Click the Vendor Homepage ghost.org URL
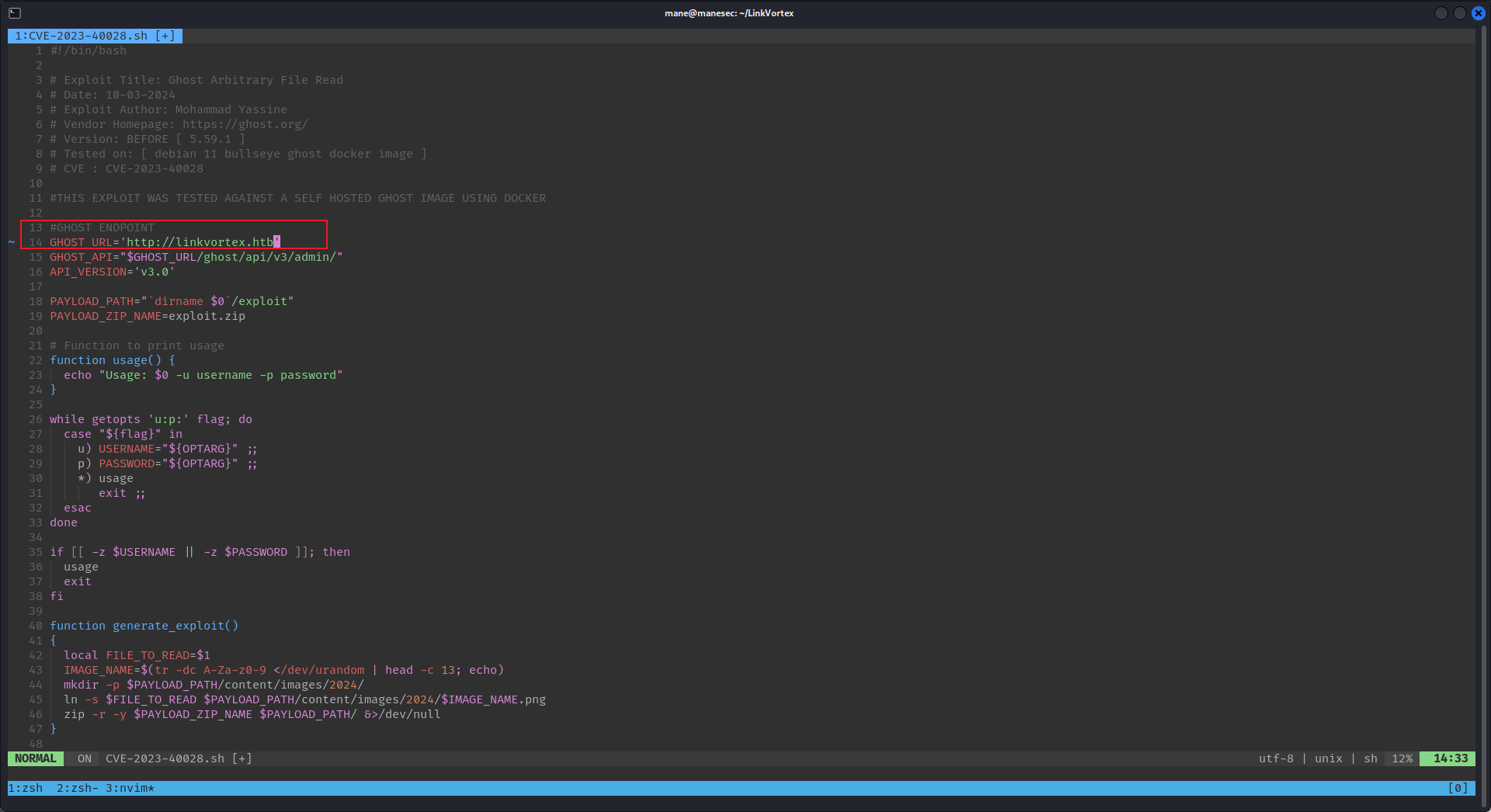 click(245, 124)
